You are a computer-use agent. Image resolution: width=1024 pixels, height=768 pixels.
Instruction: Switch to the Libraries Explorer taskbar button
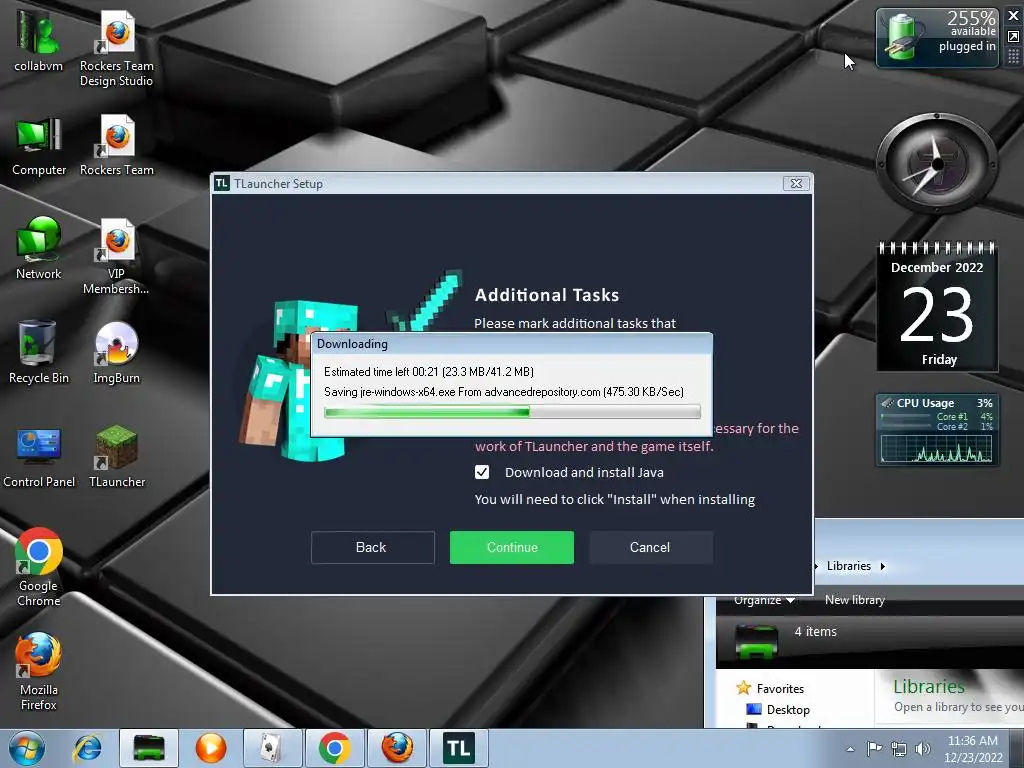click(x=149, y=748)
